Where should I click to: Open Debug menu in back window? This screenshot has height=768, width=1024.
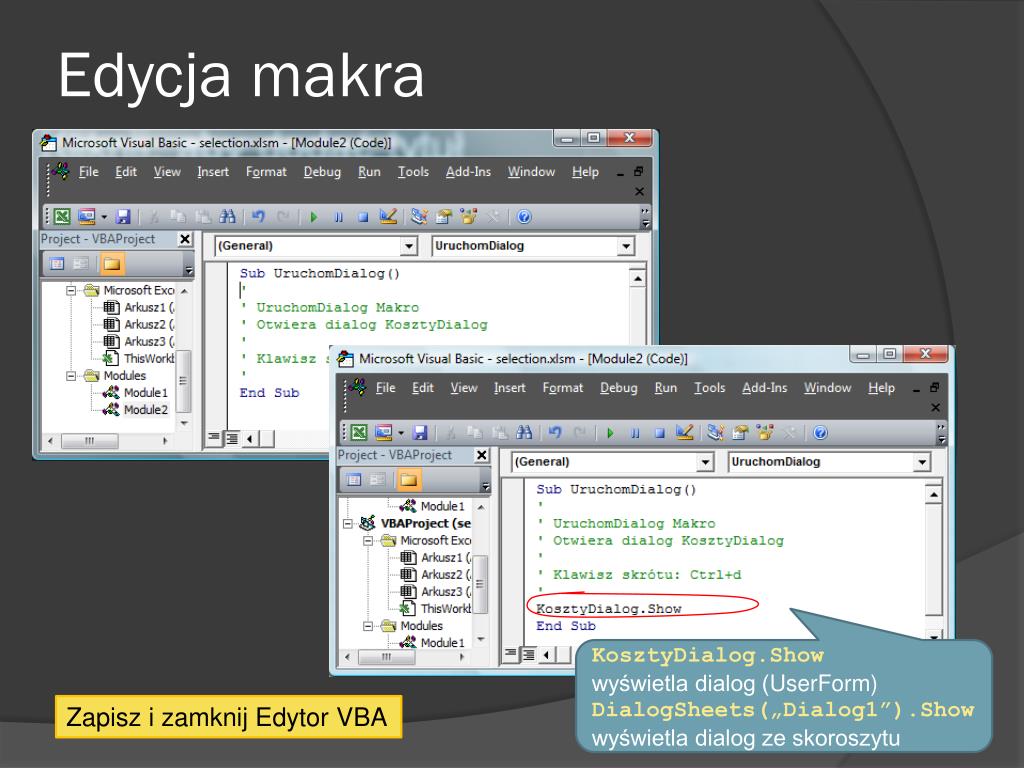[322, 172]
